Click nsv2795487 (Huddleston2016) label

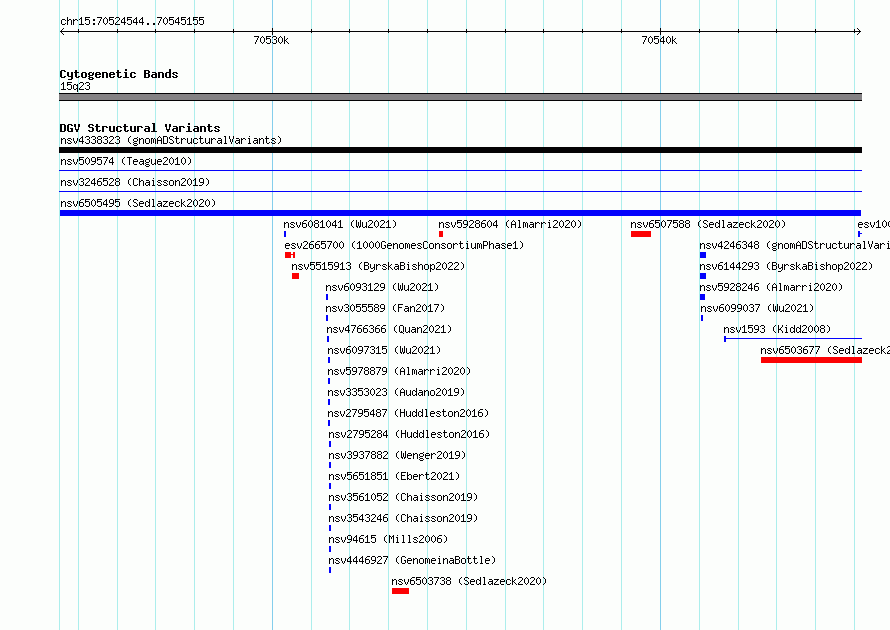click(408, 413)
